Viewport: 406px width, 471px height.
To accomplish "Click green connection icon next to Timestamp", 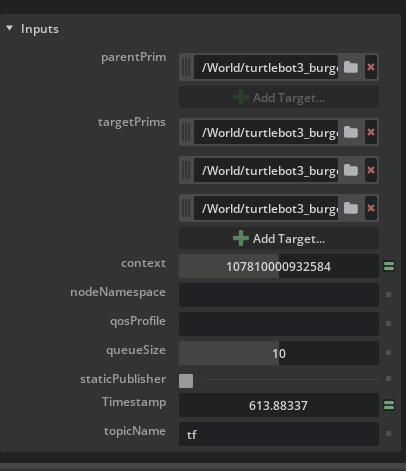I will 389,405.
